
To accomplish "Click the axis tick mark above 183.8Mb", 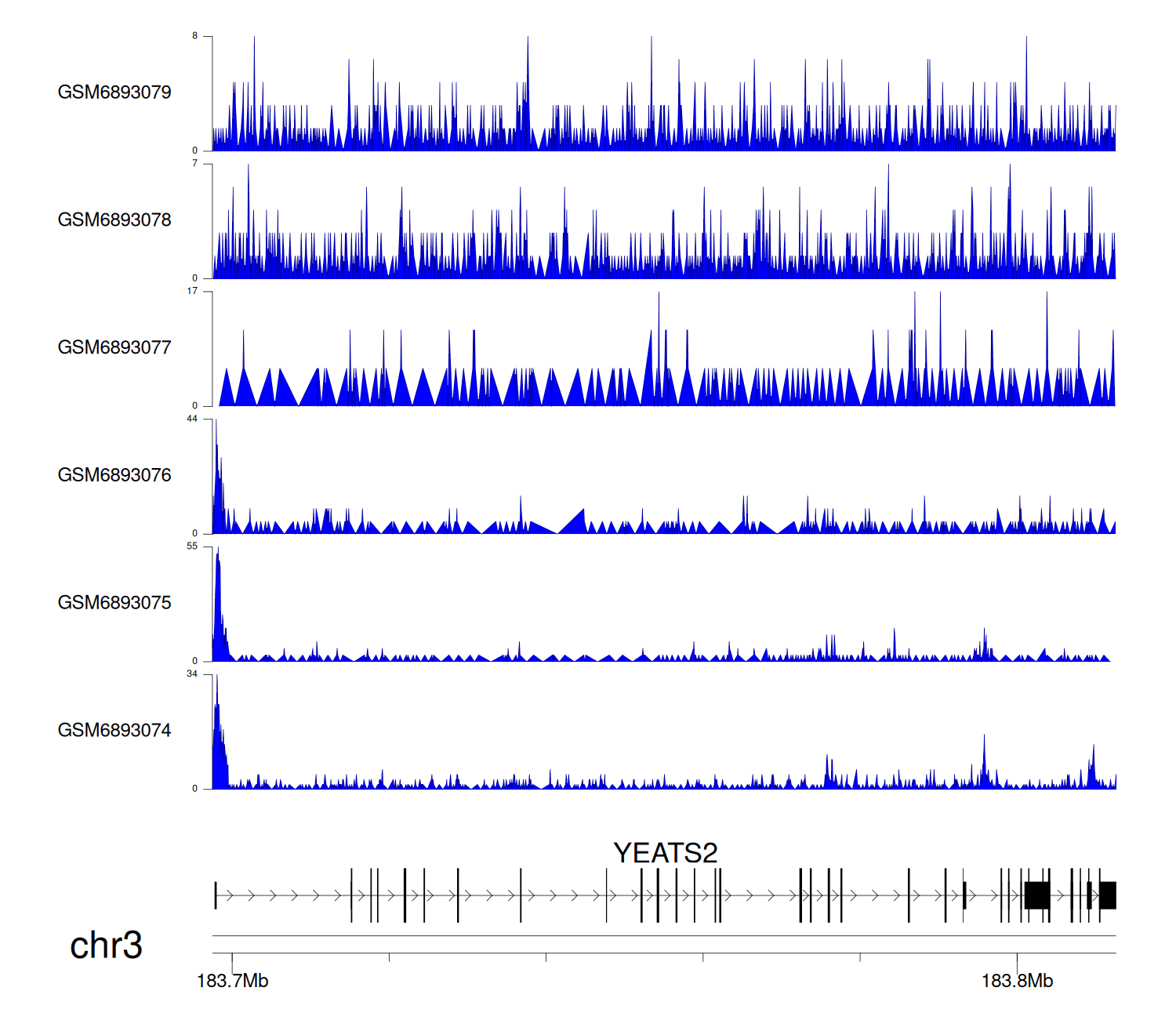I will 1017,958.
